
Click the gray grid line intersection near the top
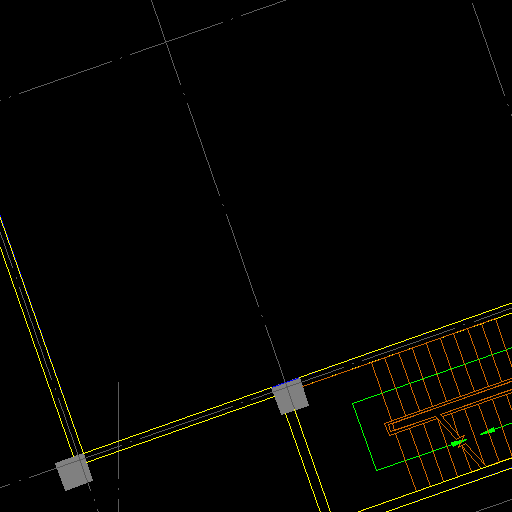point(166,42)
